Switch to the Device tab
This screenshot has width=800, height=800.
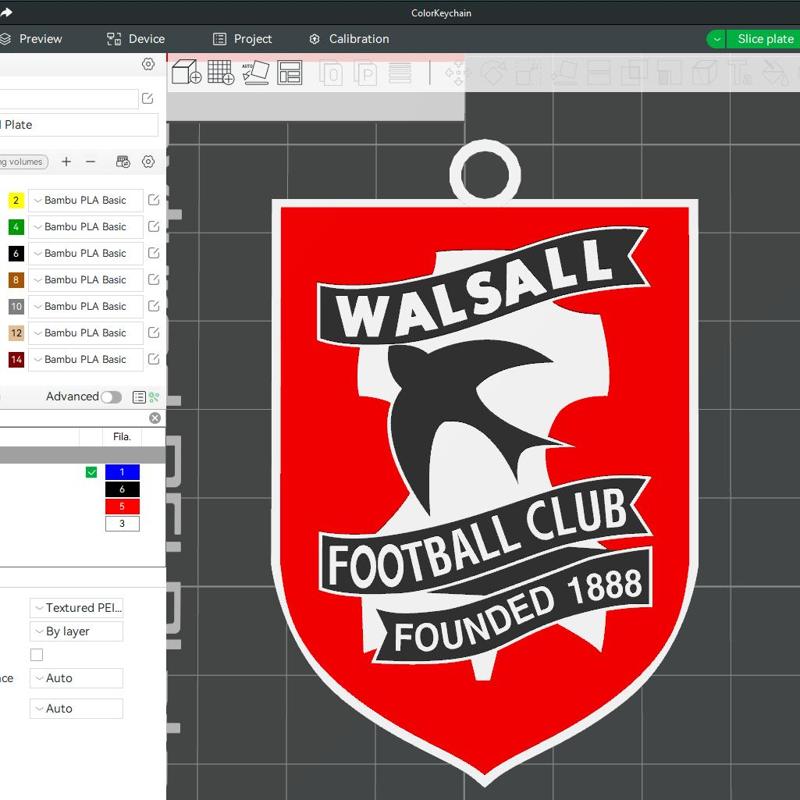click(x=136, y=39)
